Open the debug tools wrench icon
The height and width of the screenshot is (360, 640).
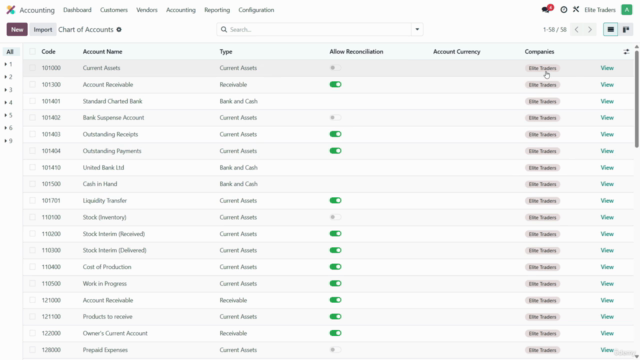[576, 9]
